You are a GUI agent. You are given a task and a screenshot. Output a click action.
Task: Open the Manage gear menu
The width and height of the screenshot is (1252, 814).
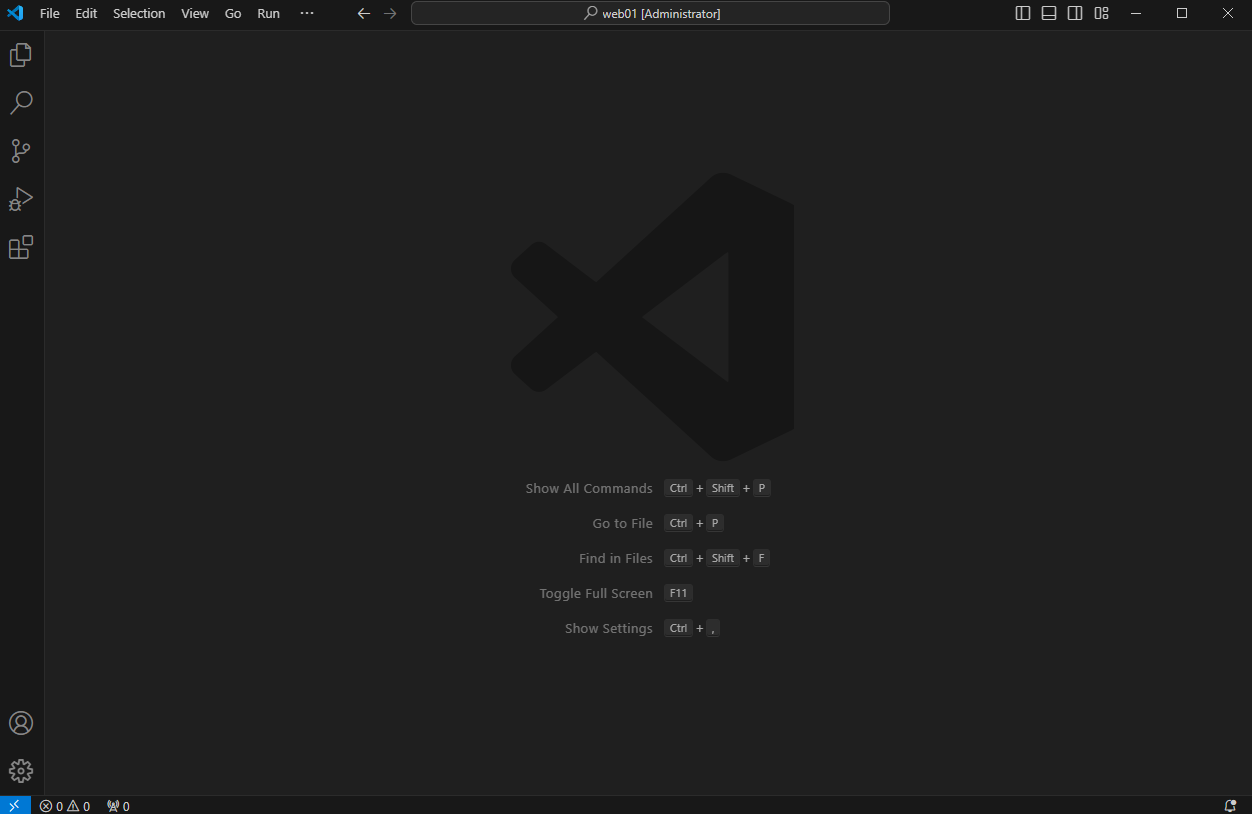click(21, 771)
